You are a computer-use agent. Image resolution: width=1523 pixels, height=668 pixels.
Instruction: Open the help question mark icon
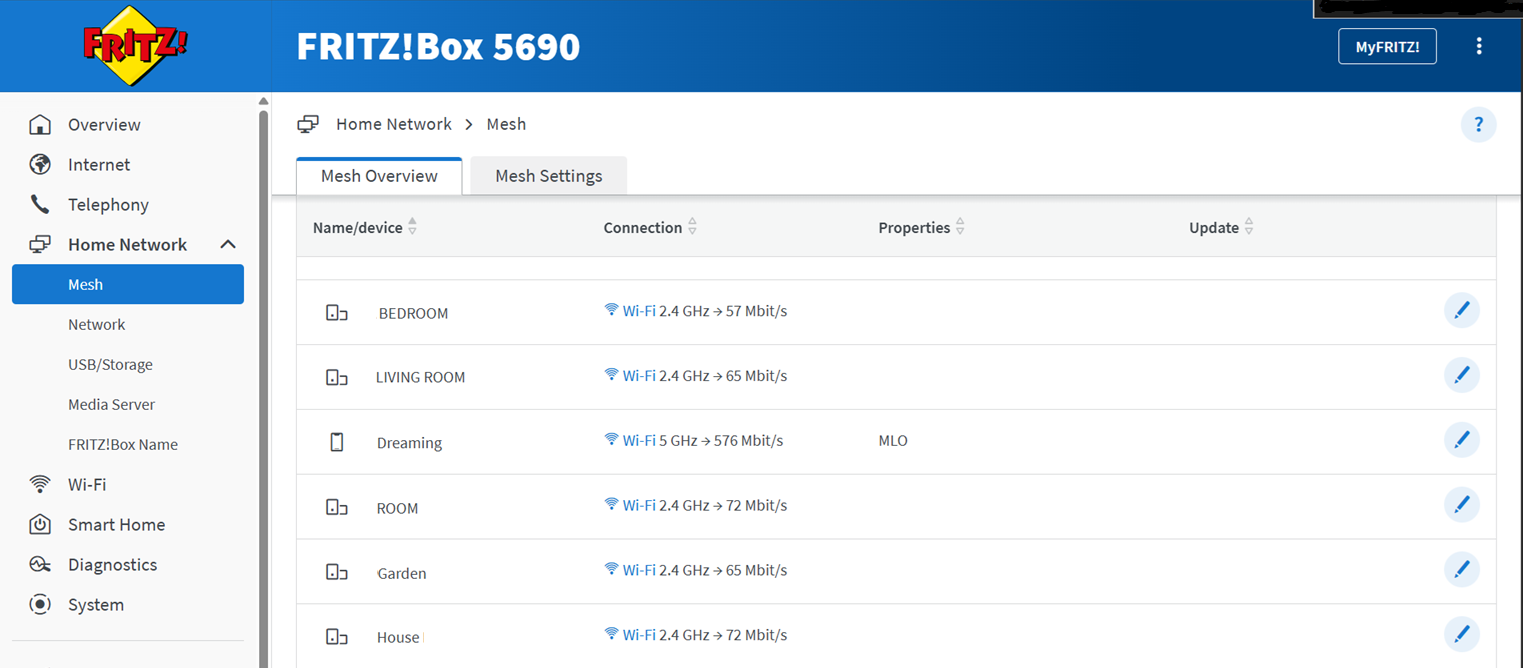pyautogui.click(x=1478, y=125)
